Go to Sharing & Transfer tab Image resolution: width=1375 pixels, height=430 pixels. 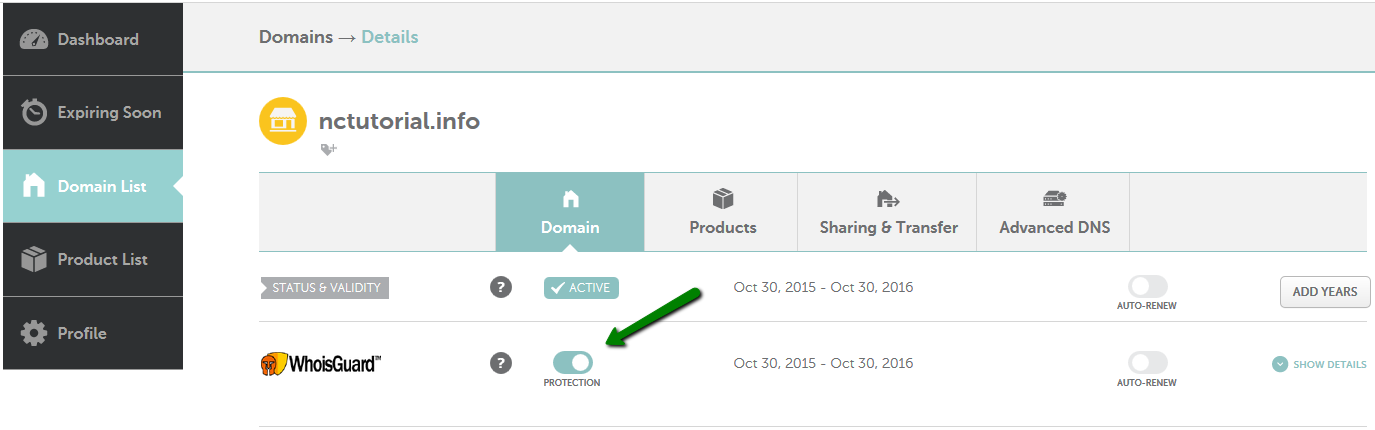pyautogui.click(x=888, y=212)
